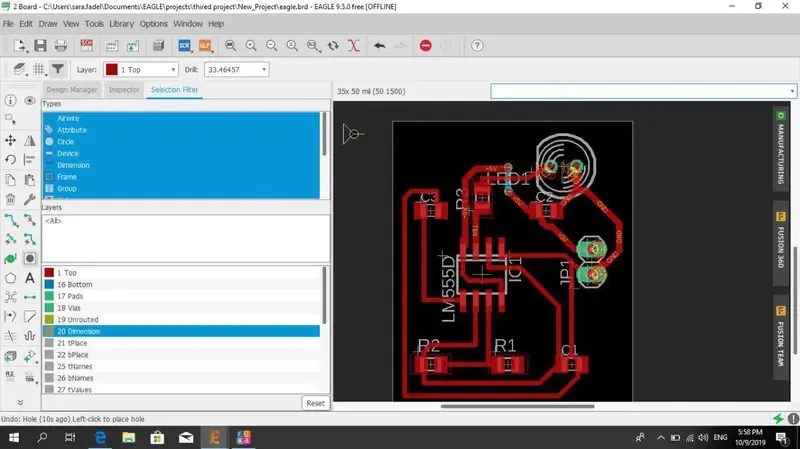Viewport: 800px width, 449px height.
Task: Toggle the 16 Bottom layer entry
Action: (74, 284)
